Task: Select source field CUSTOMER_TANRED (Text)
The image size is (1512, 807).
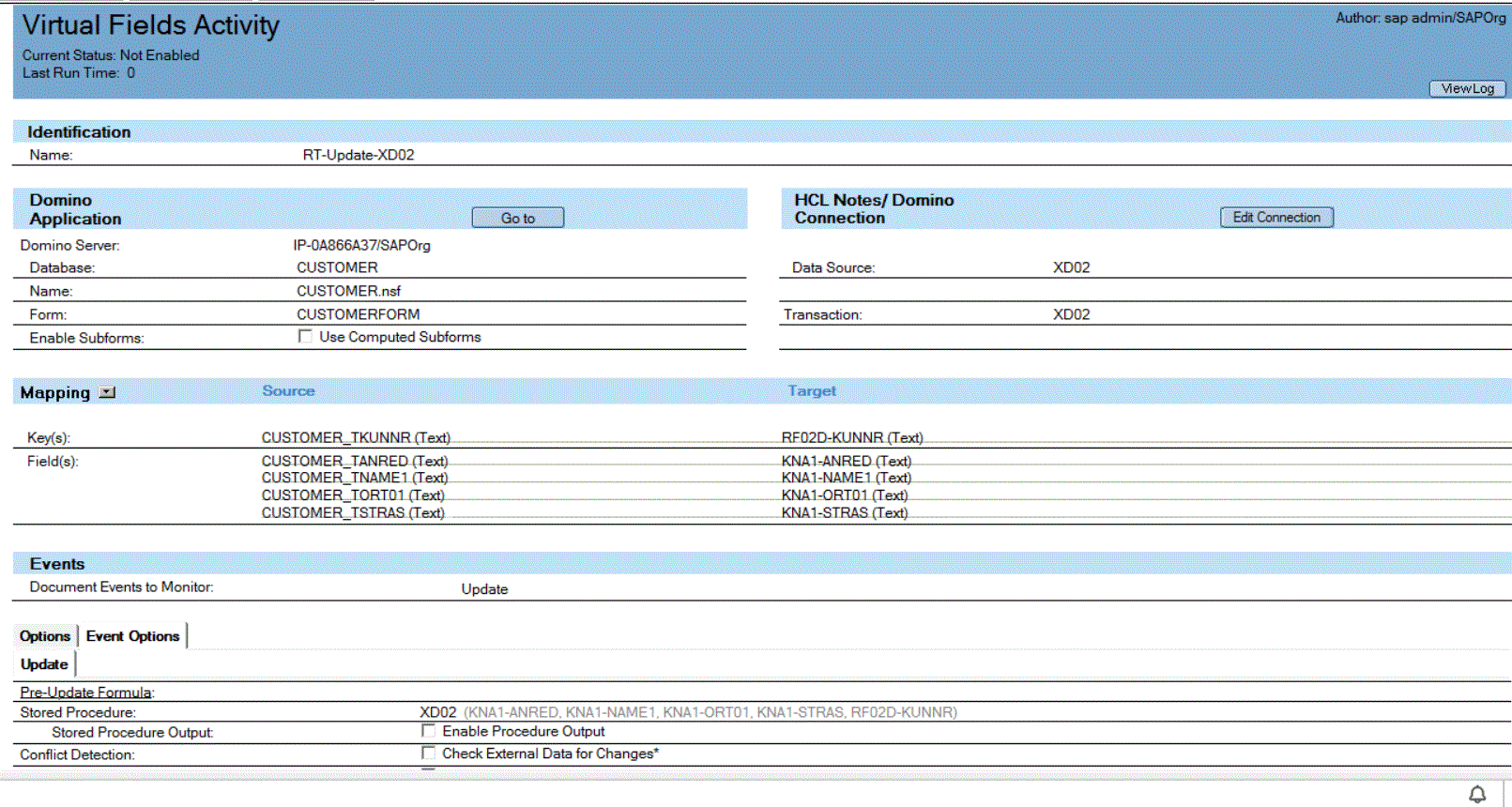Action: (355, 461)
